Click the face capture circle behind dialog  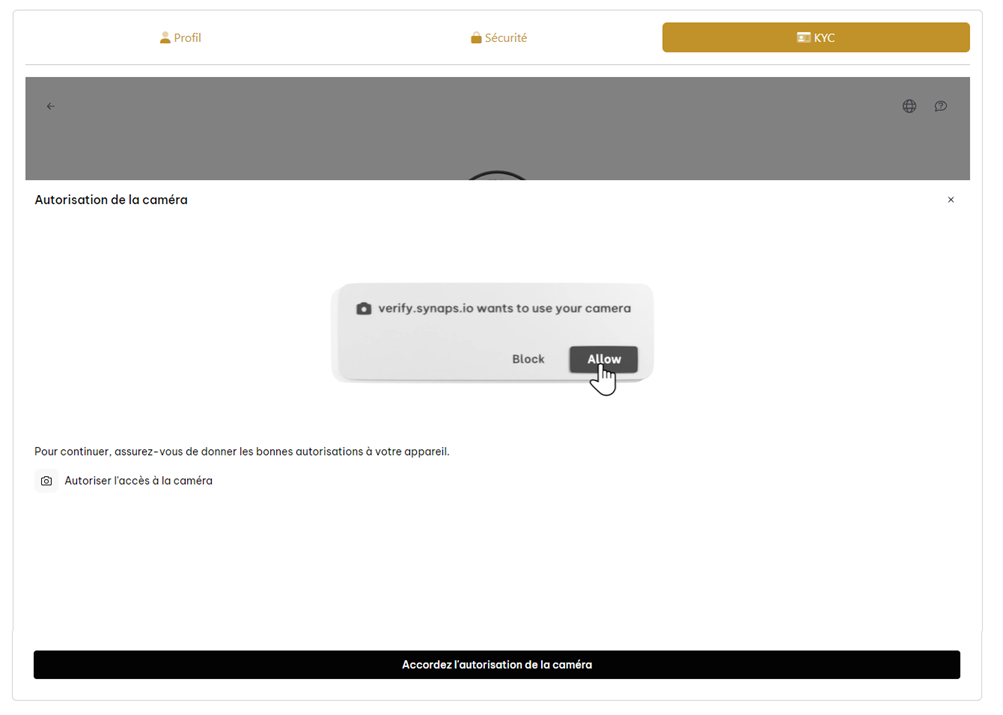click(x=497, y=175)
